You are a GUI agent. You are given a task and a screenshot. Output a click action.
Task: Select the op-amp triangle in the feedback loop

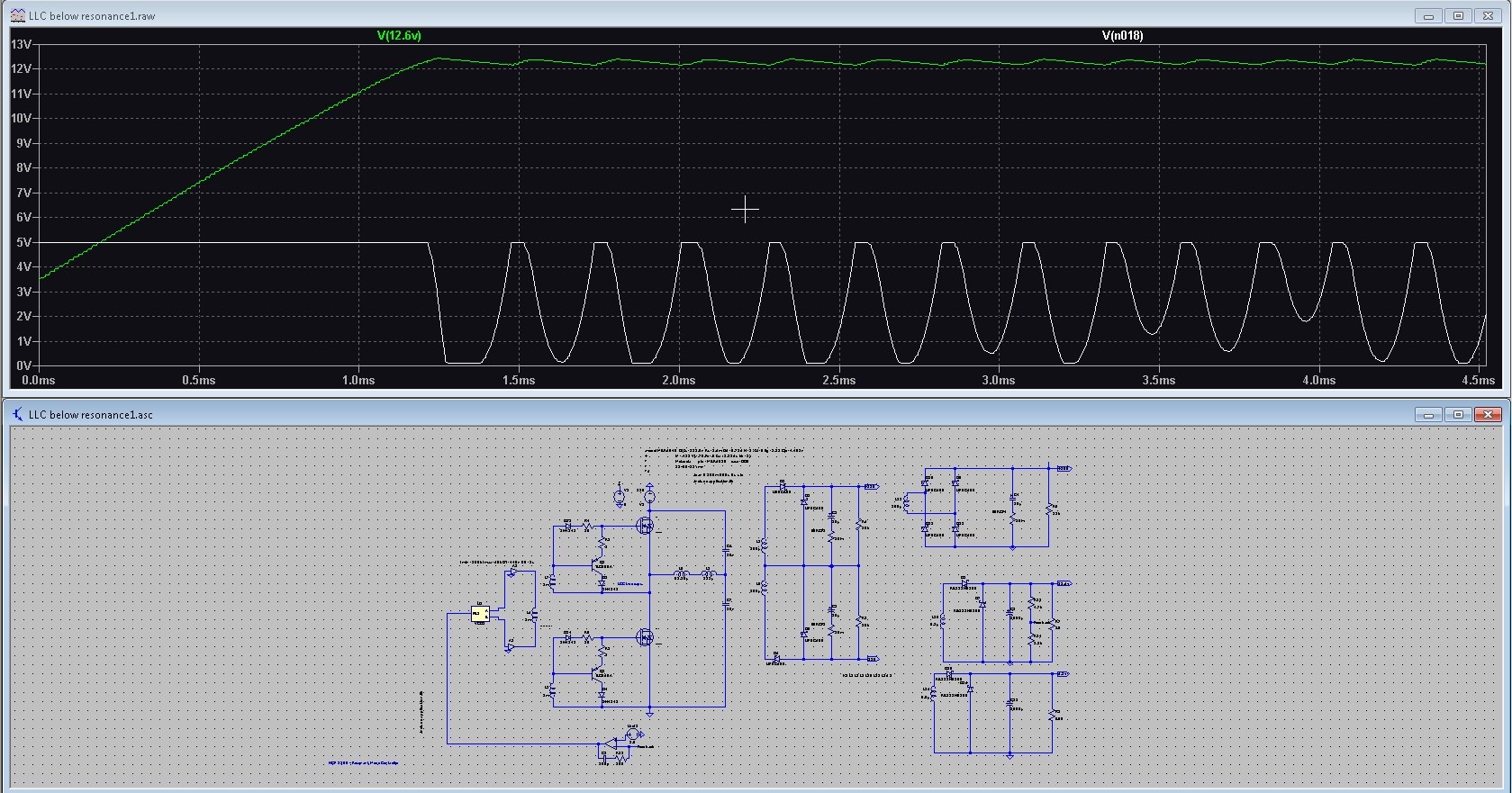tap(610, 743)
